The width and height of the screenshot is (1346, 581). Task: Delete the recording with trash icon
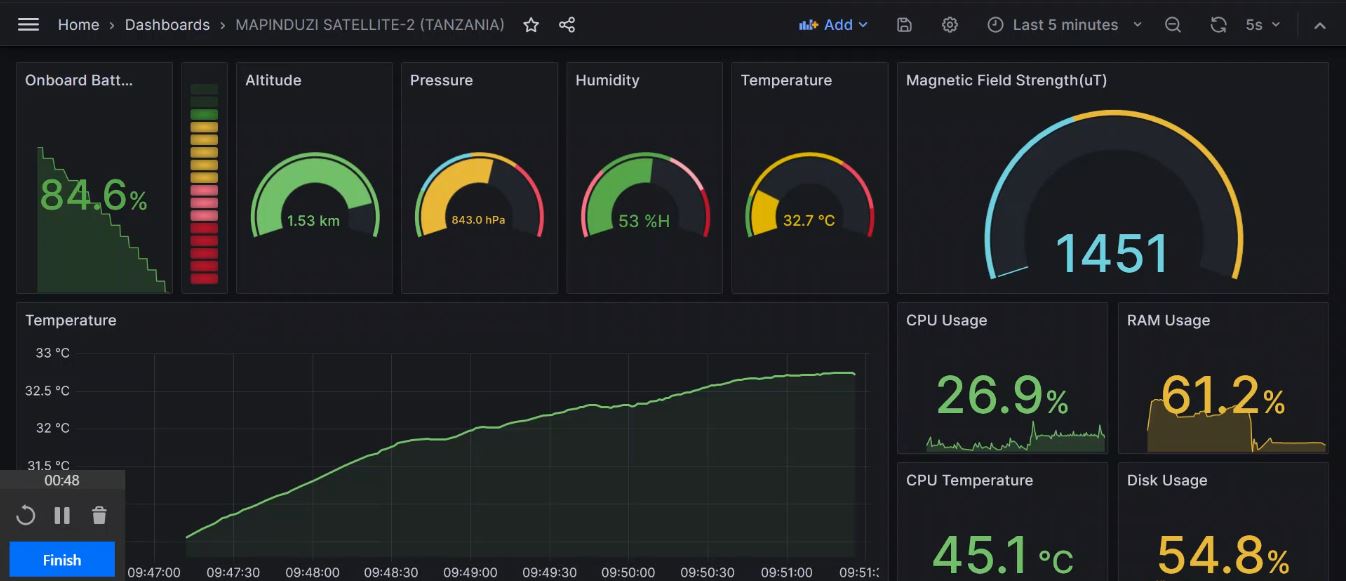[x=99, y=516]
